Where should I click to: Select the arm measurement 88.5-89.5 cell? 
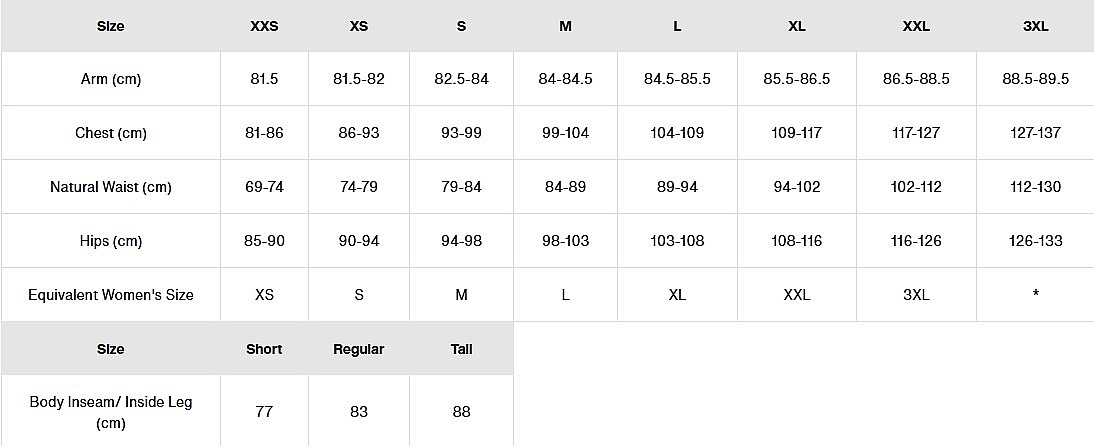[1035, 79]
